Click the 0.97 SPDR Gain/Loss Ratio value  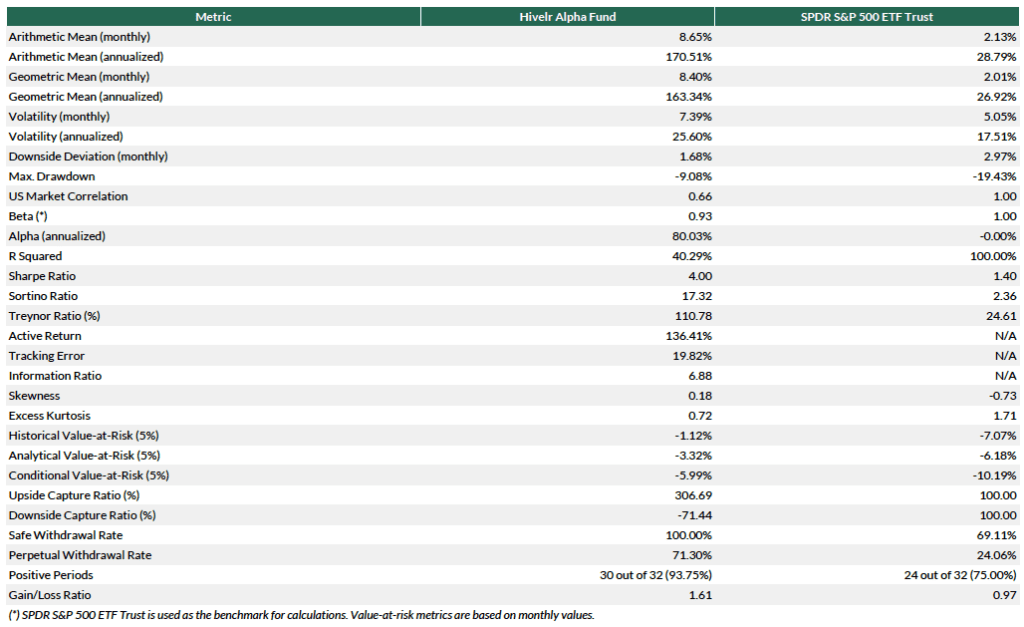pos(1004,595)
